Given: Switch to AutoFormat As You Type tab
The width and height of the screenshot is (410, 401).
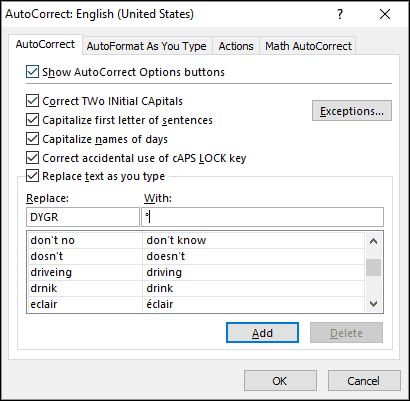Looking at the screenshot, I should click(147, 46).
